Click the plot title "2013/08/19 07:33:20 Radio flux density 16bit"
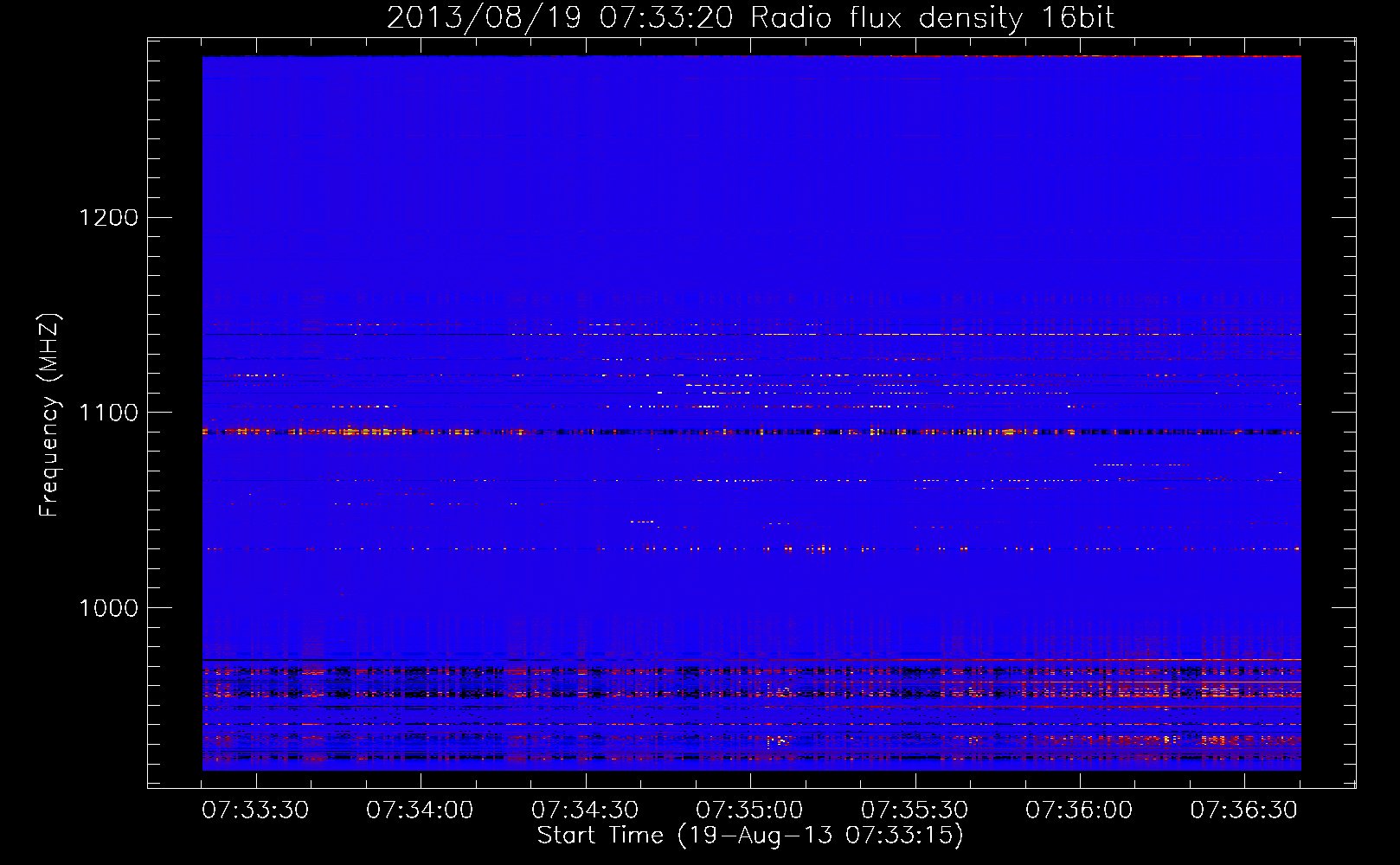Screen dimensions: 1400x865 point(750,18)
